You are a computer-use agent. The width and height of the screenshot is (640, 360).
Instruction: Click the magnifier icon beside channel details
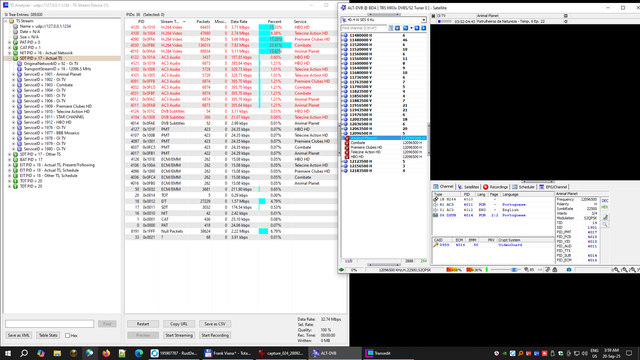[605, 224]
